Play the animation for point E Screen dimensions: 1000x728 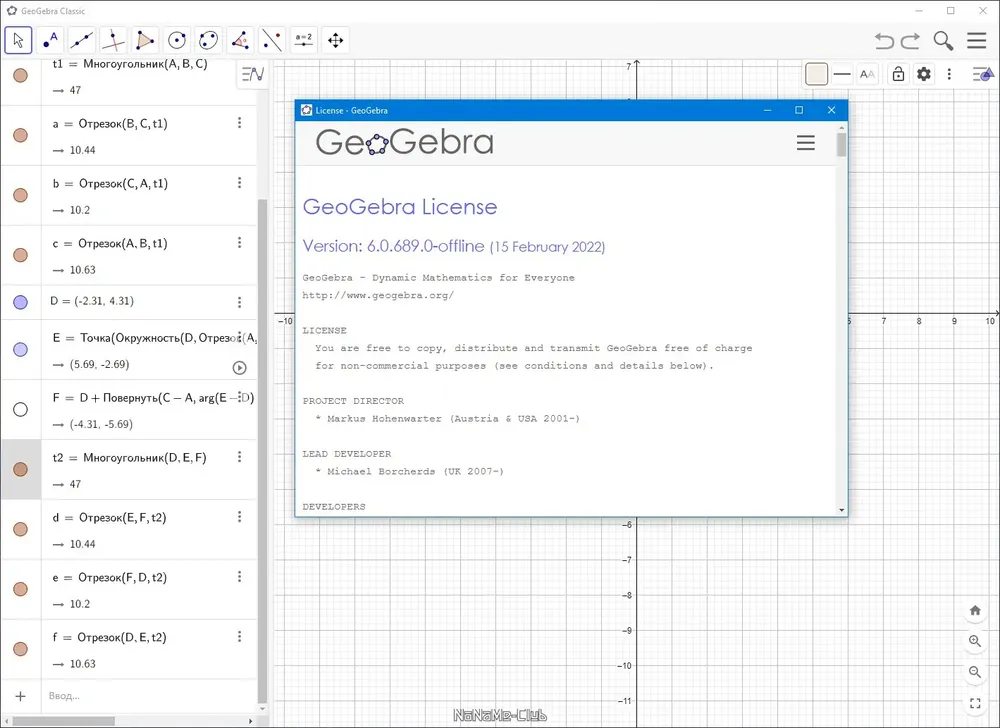[x=239, y=367]
